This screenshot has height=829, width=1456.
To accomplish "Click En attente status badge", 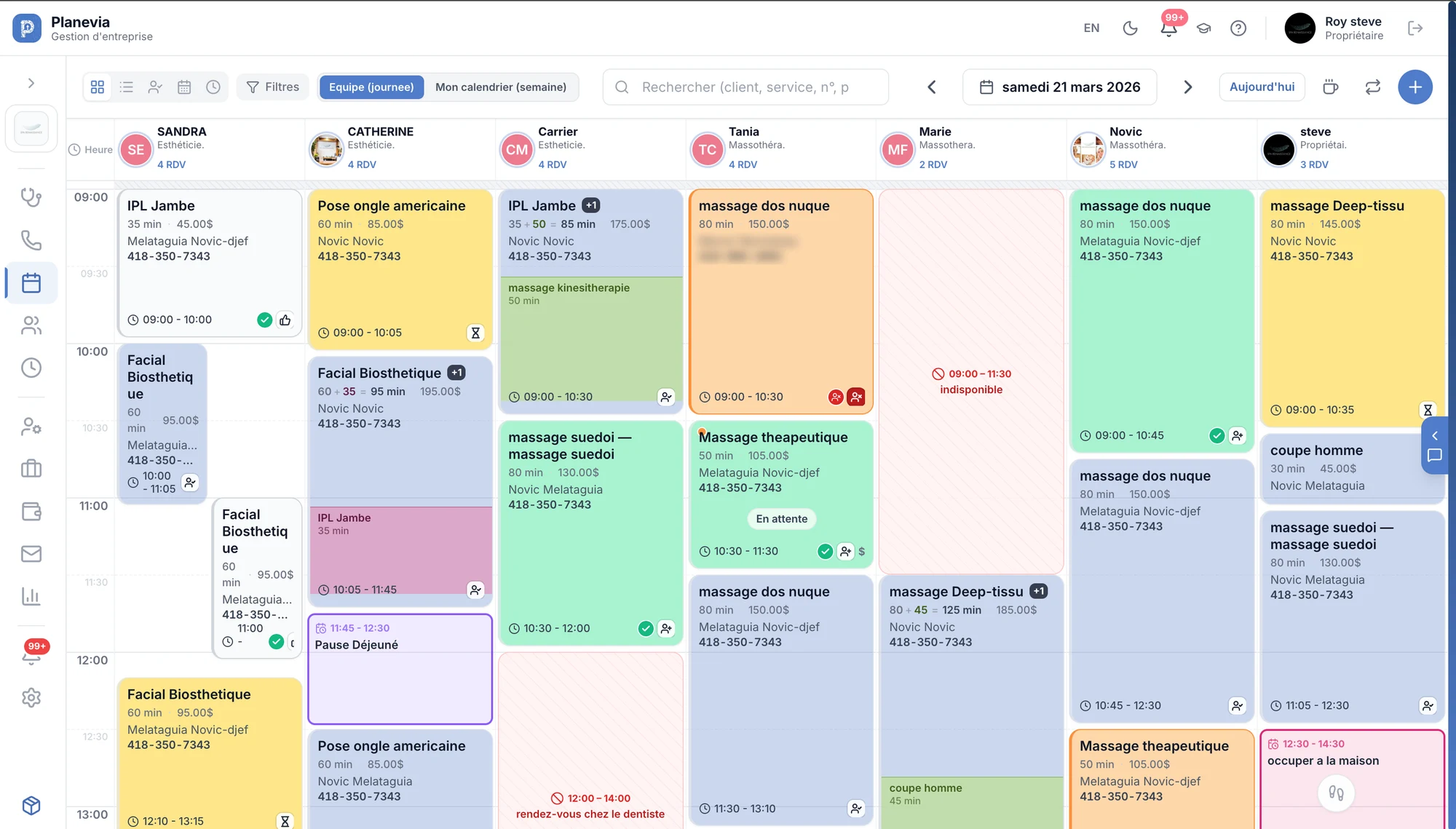I will (x=781, y=519).
